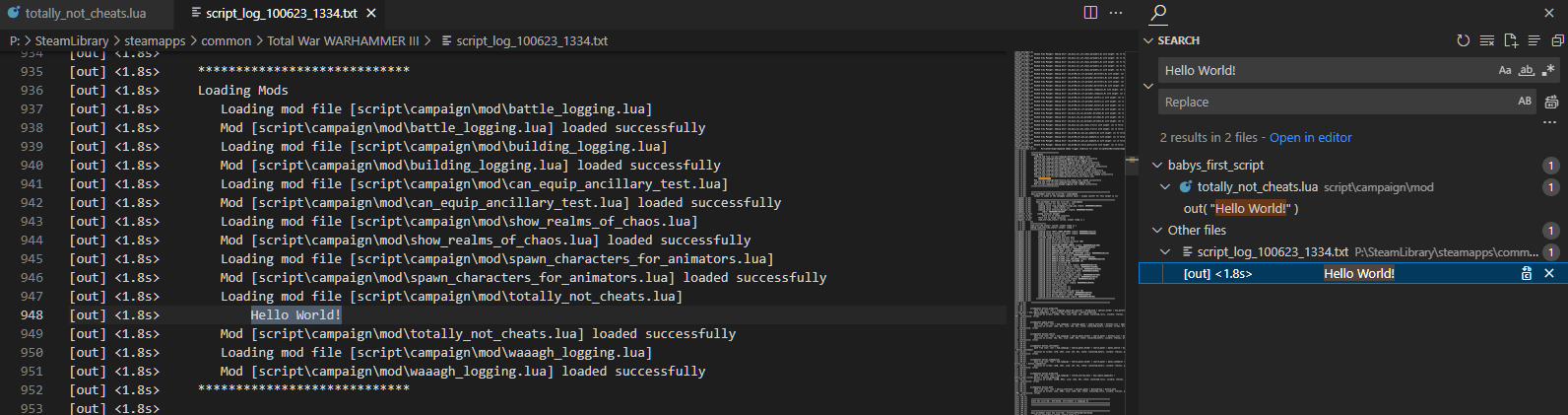This screenshot has height=415, width=1568.
Task: View search results as tree icon
Action: pos(1534,40)
